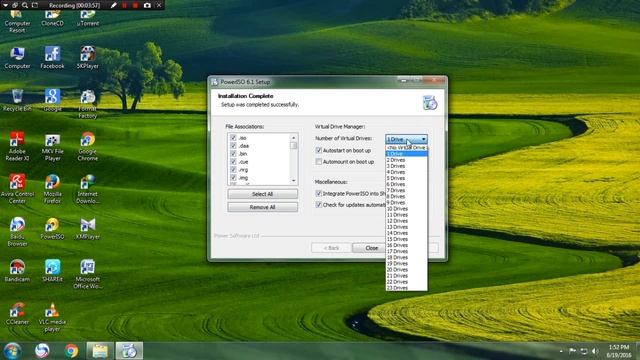Image resolution: width=640 pixels, height=360 pixels.
Task: Click the PowerISO Setup taskbar button
Action: (x=129, y=351)
